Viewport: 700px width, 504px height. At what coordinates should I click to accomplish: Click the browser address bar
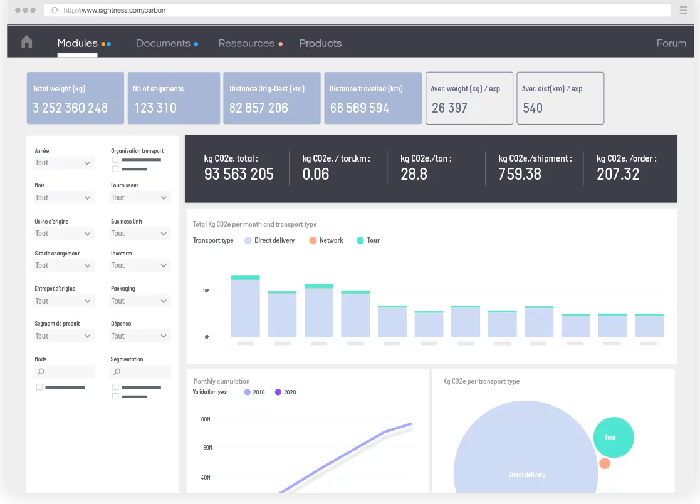click(x=357, y=10)
